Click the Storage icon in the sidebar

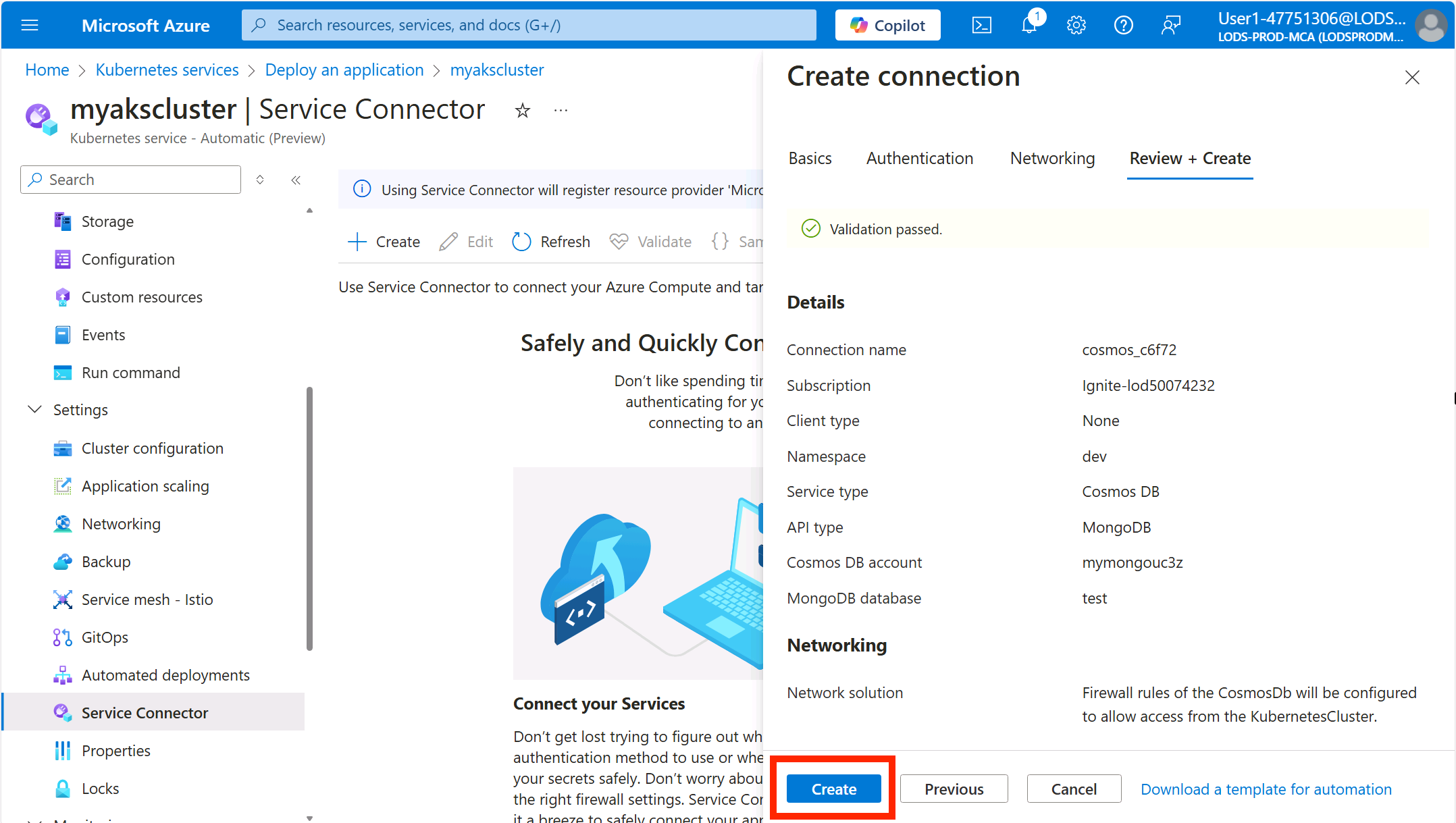(x=62, y=221)
